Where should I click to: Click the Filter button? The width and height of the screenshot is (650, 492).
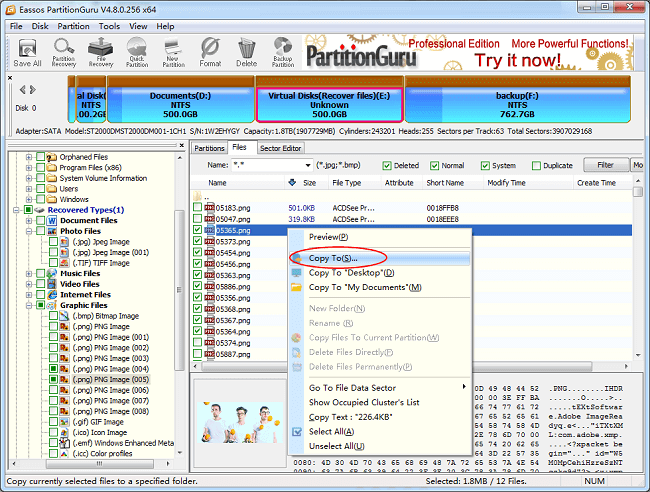click(605, 165)
